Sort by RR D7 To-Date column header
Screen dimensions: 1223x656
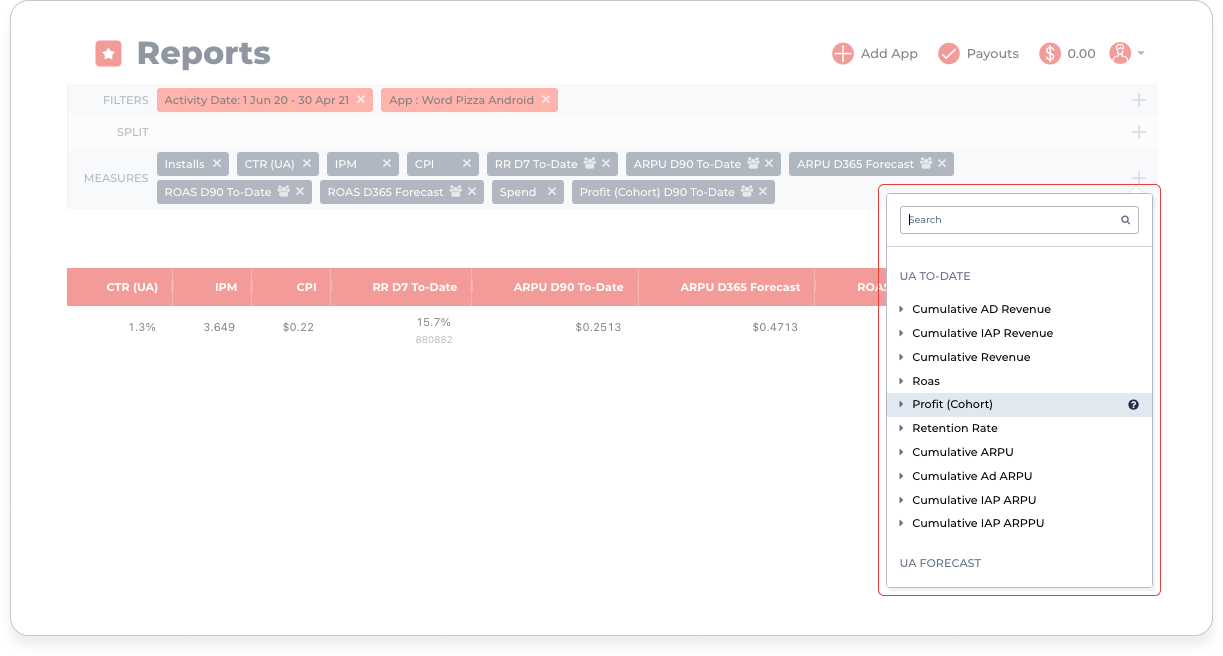click(x=415, y=287)
